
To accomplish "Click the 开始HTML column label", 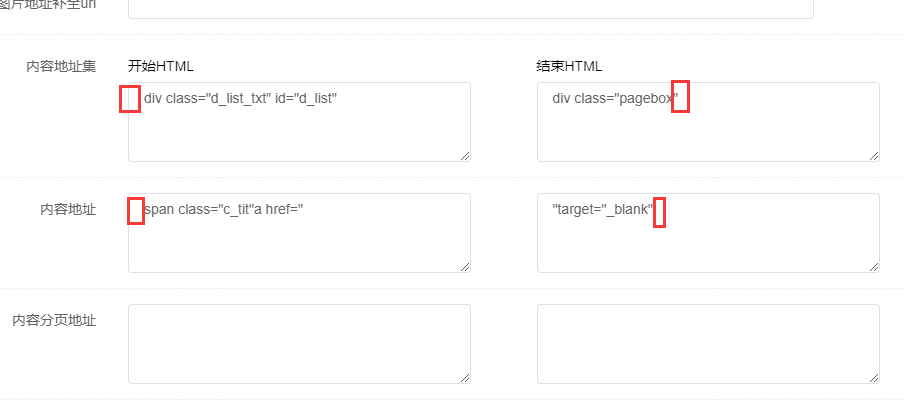I will [161, 66].
